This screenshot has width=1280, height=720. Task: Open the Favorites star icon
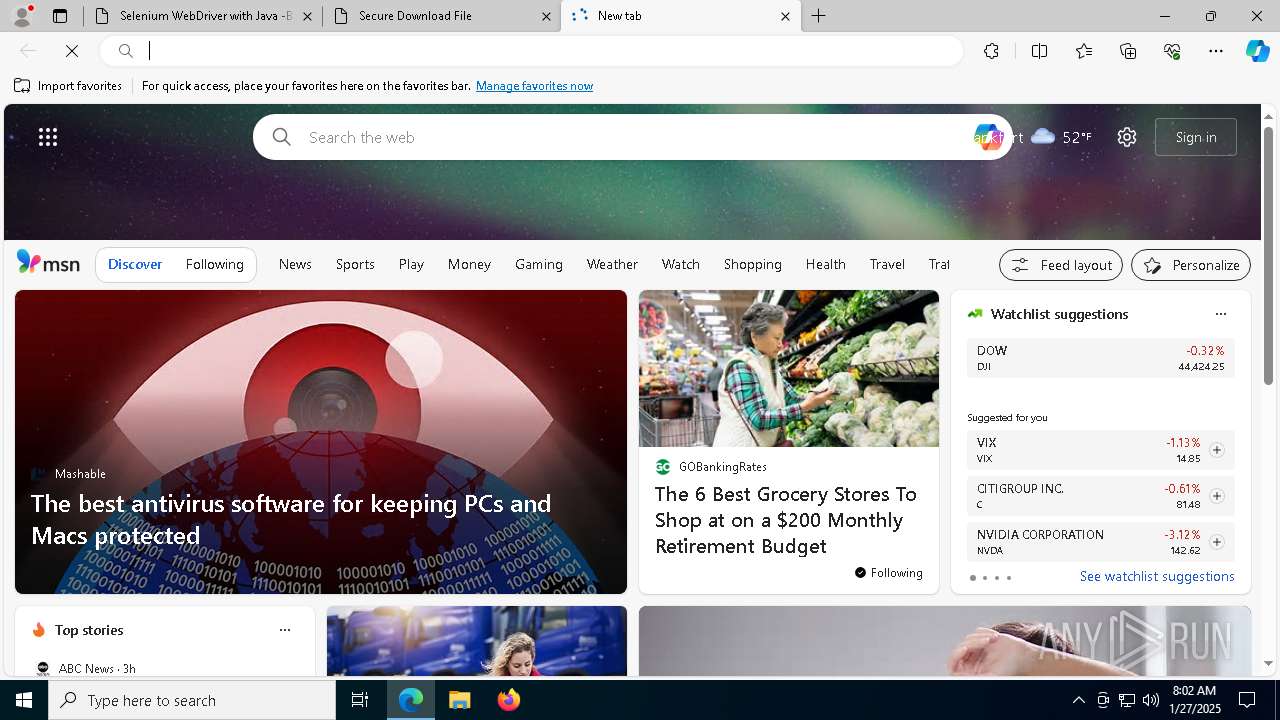[x=1084, y=51]
